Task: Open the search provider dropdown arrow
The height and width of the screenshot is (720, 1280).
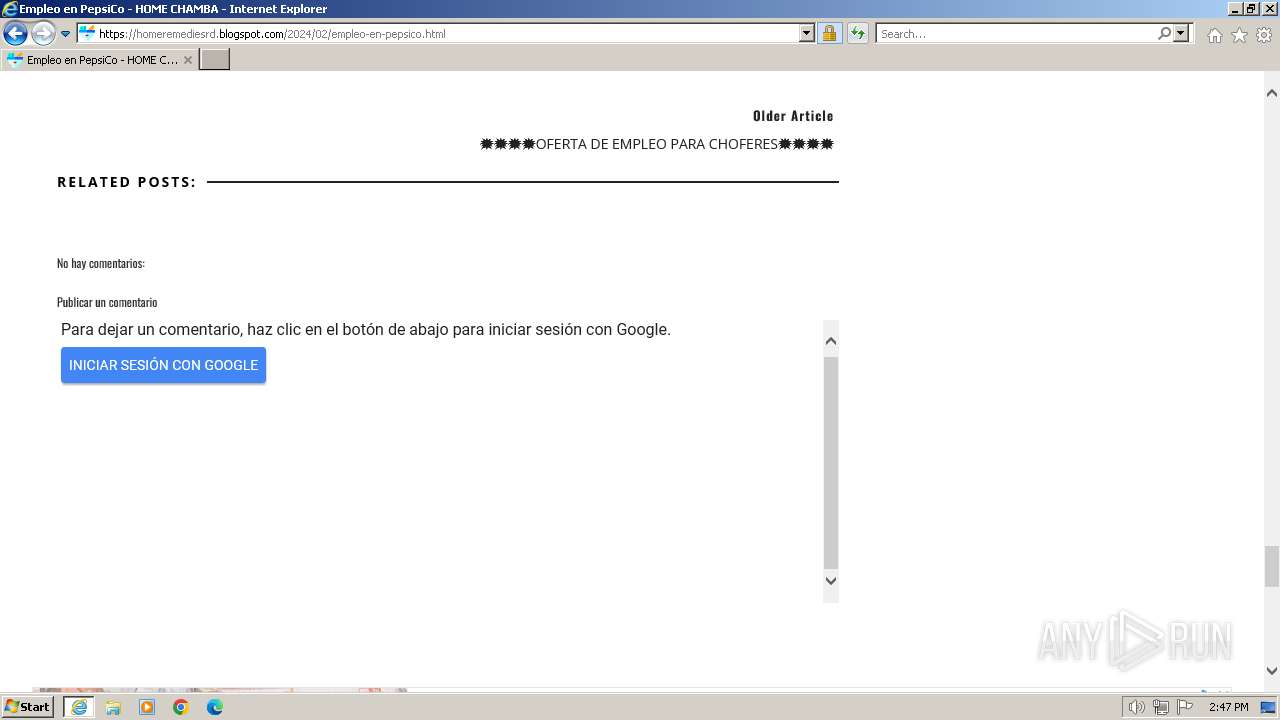Action: click(1181, 33)
